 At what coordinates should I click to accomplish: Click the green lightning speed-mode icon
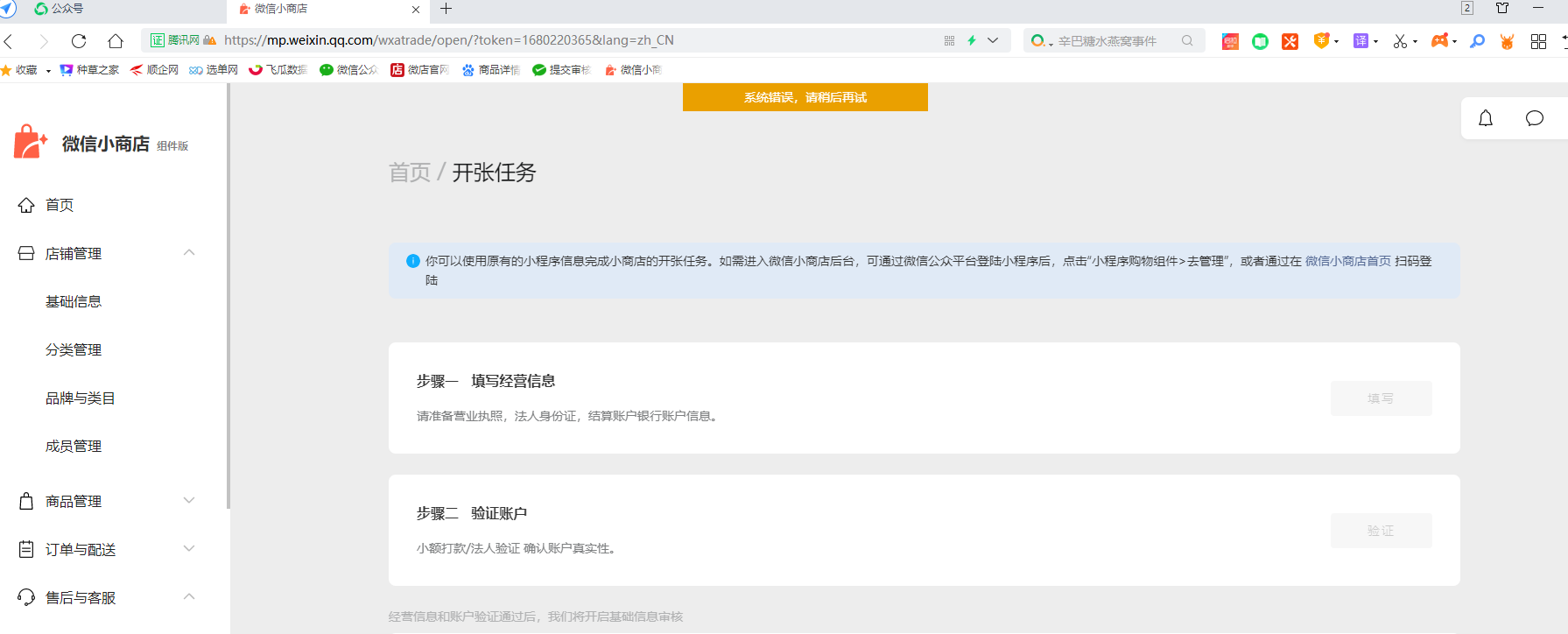[972, 41]
